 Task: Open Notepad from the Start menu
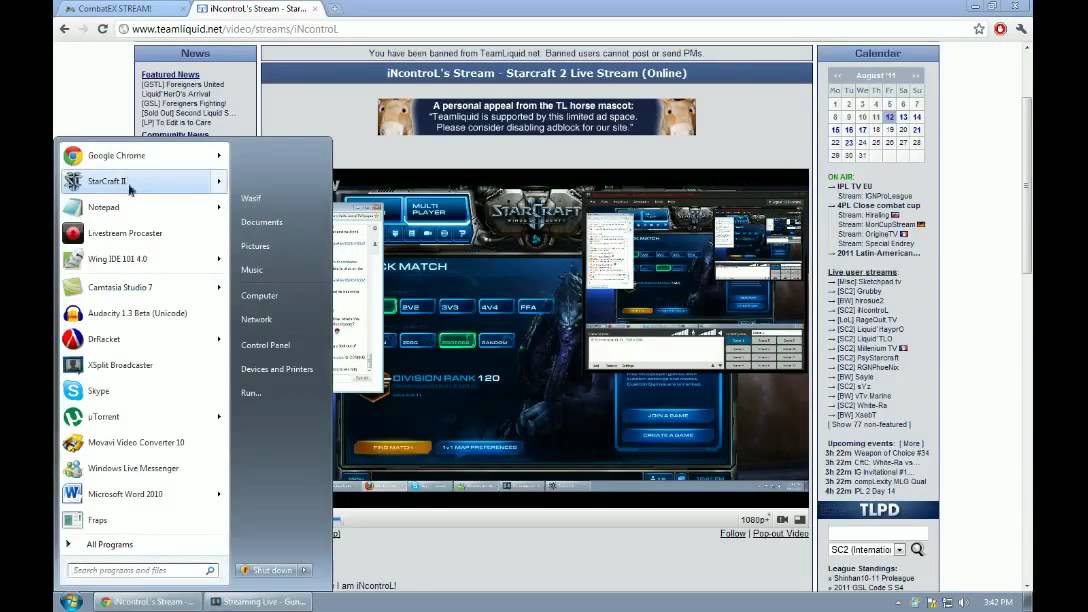click(x=142, y=207)
